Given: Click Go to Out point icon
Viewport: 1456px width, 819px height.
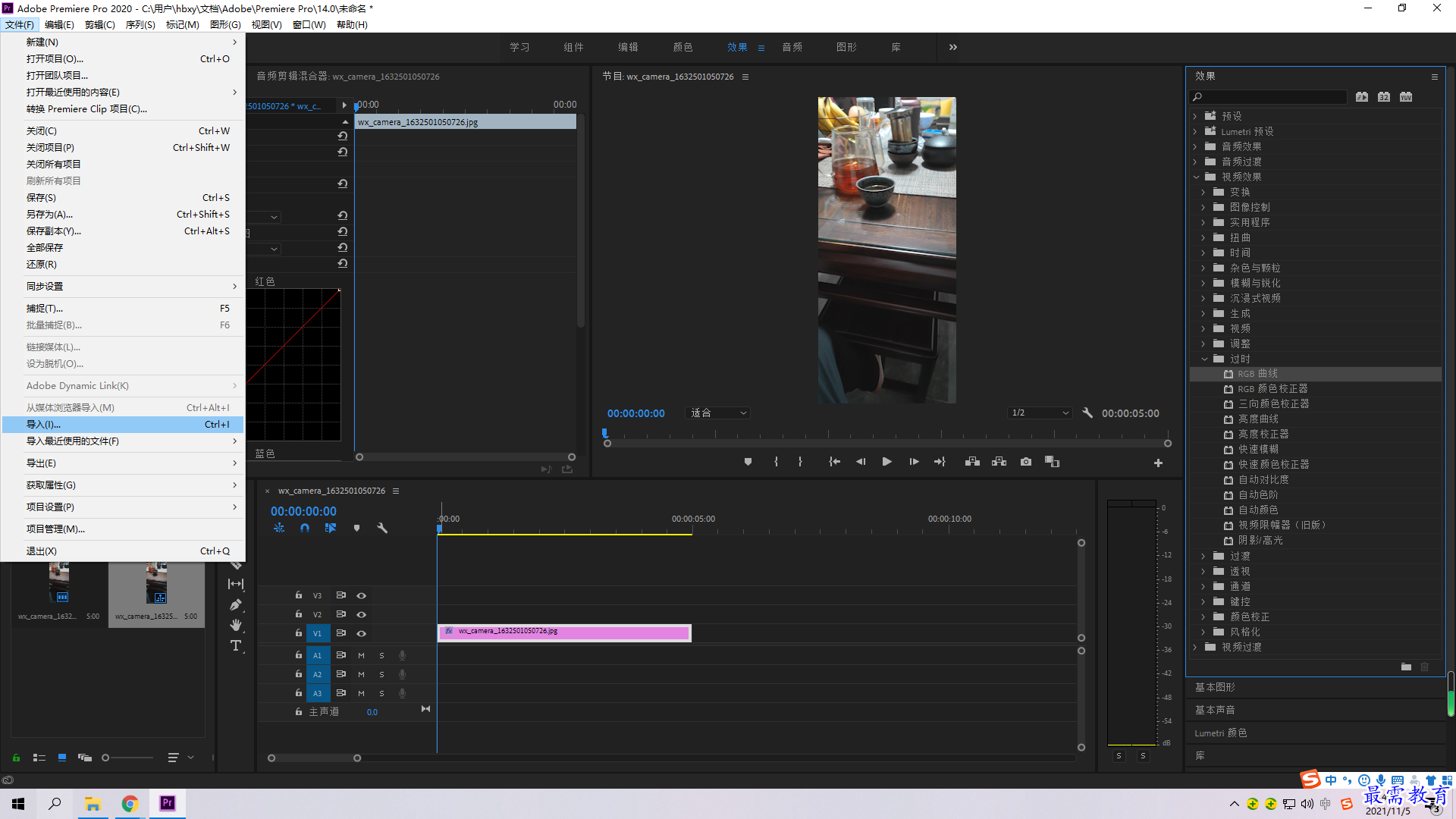Looking at the screenshot, I should [x=940, y=462].
